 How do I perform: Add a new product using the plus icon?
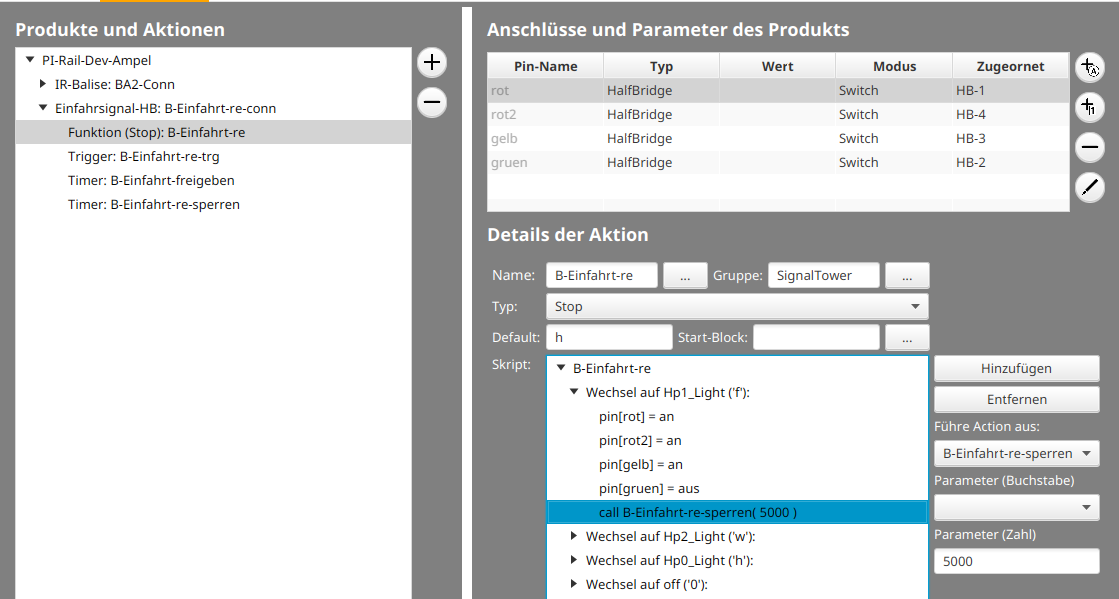tap(431, 62)
